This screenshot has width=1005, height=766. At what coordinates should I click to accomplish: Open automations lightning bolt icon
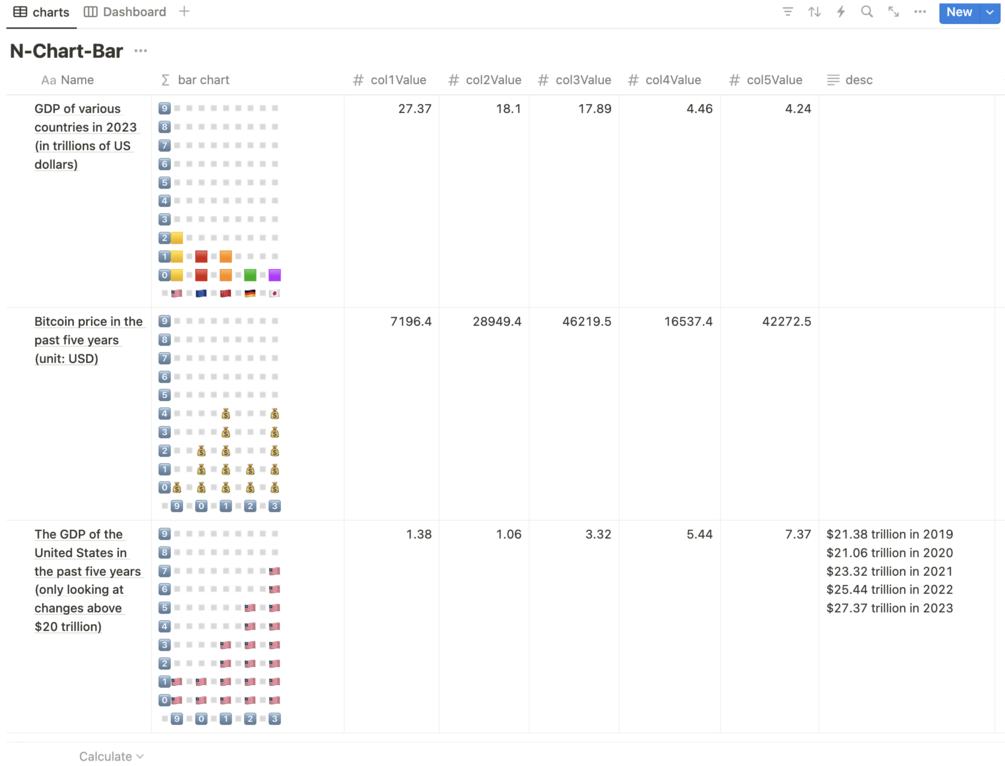coord(841,12)
